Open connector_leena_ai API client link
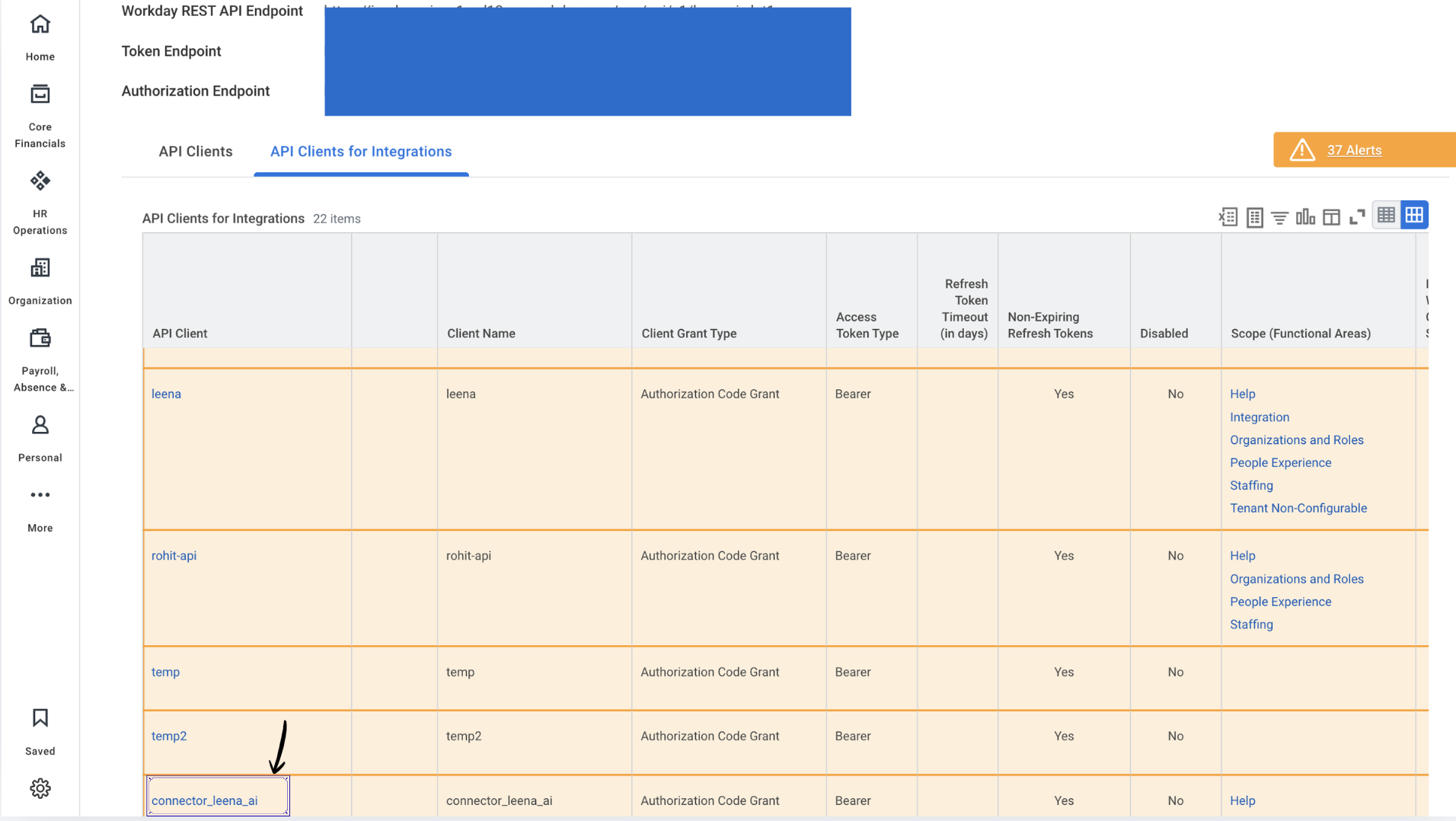 204,800
